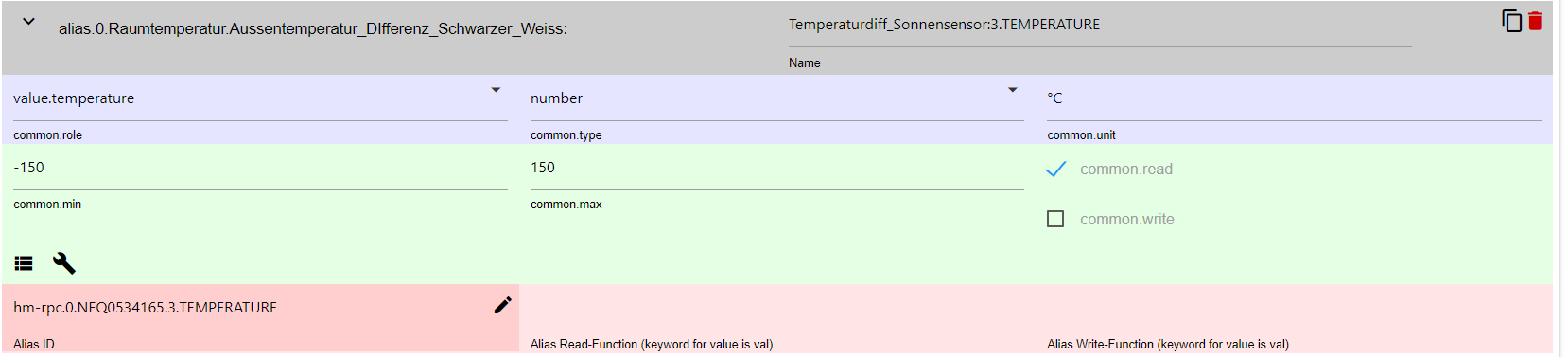Delete alias with red trash icon

(1535, 21)
